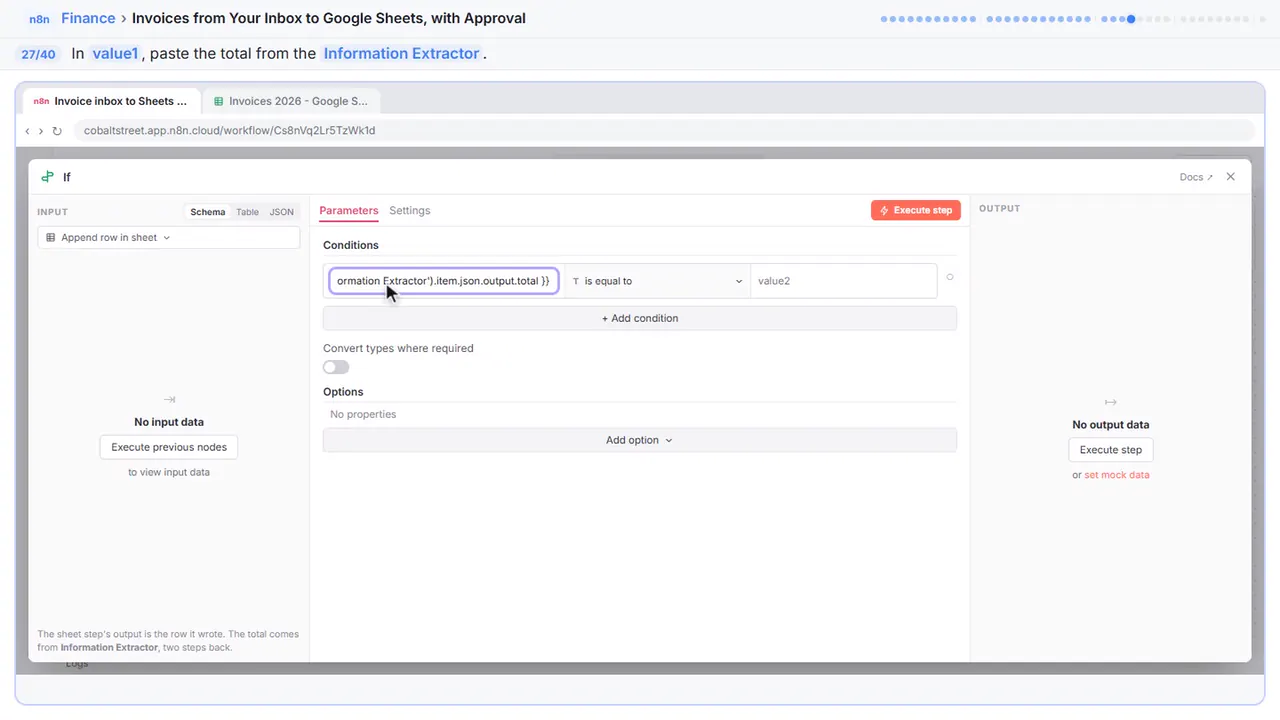Click the 'Conditions' heading
The height and width of the screenshot is (720, 1280).
pos(351,245)
